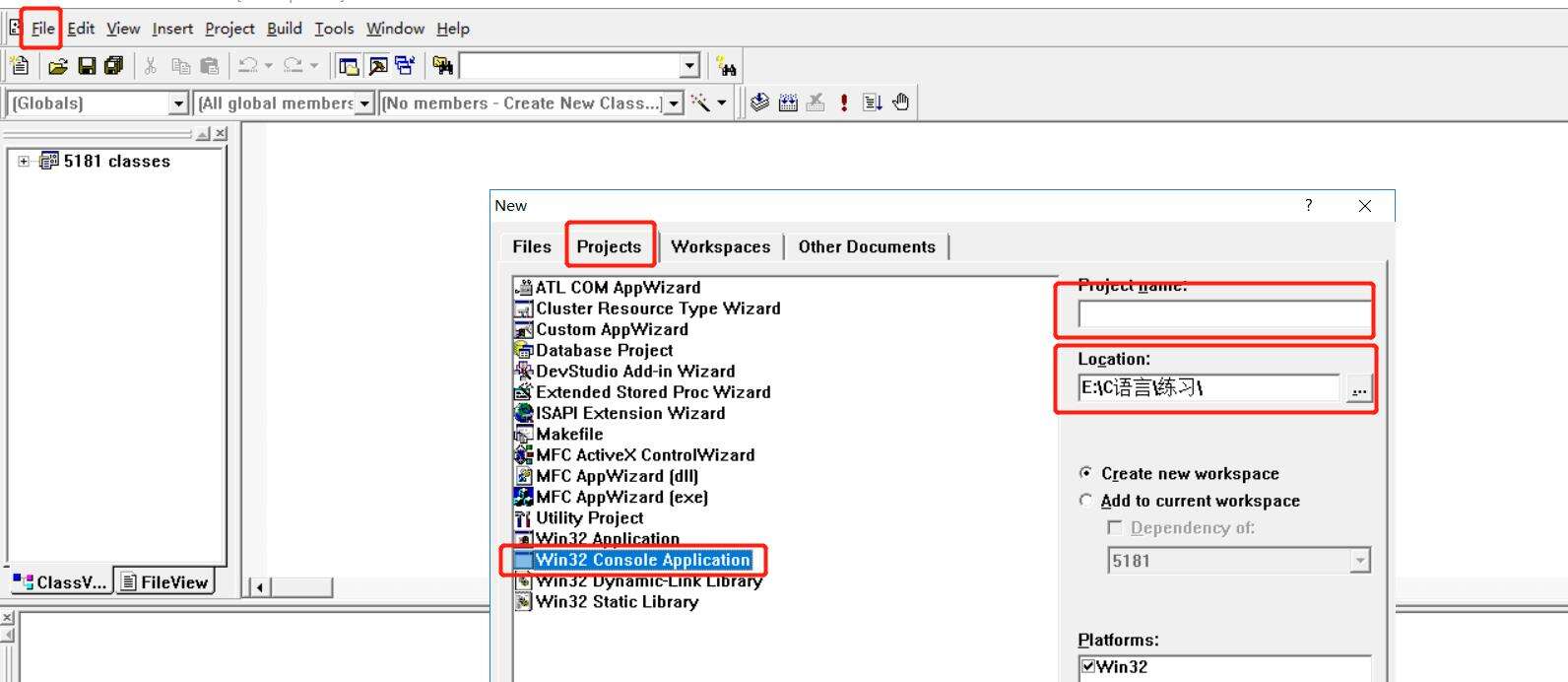Open the File menu
Viewport: 1568px width, 682px height.
coord(42,29)
